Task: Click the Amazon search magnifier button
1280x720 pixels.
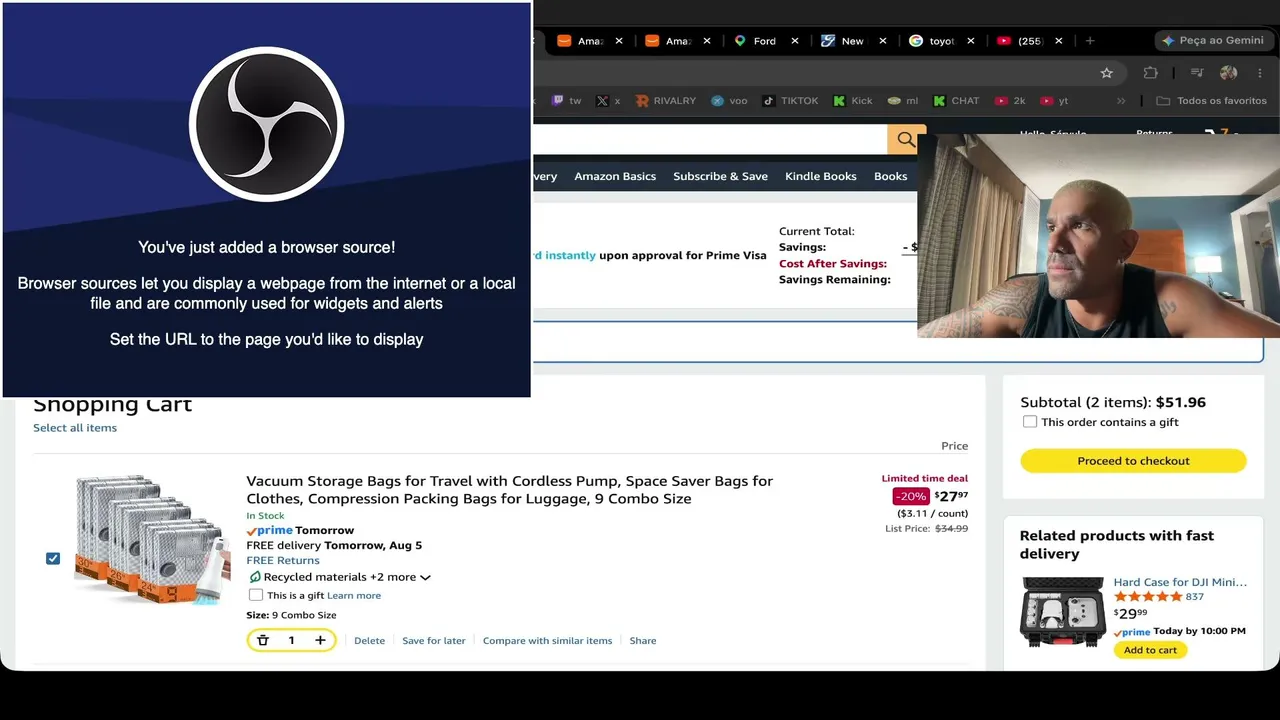Action: pos(906,140)
